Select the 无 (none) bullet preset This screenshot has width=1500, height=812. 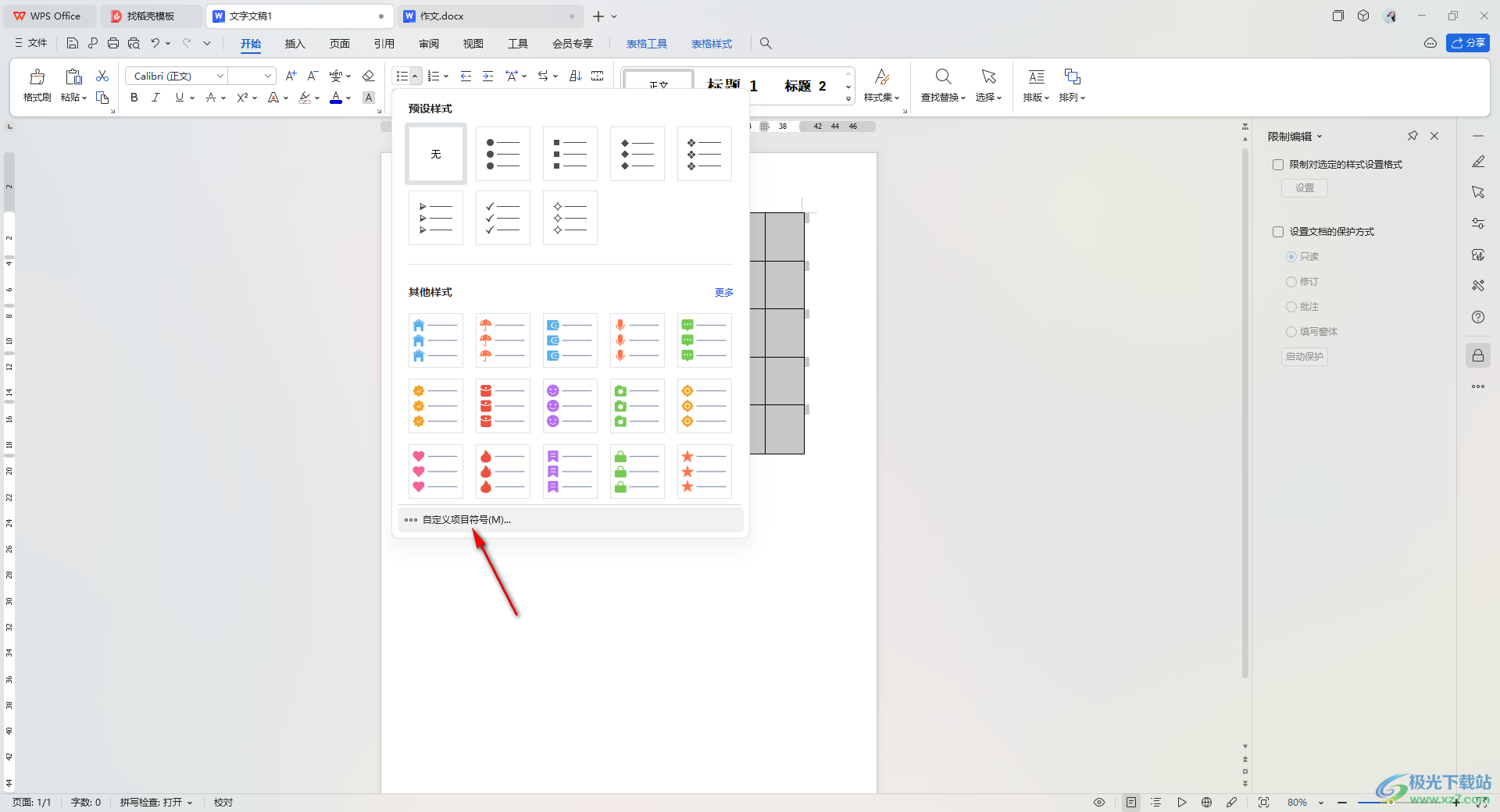(436, 154)
